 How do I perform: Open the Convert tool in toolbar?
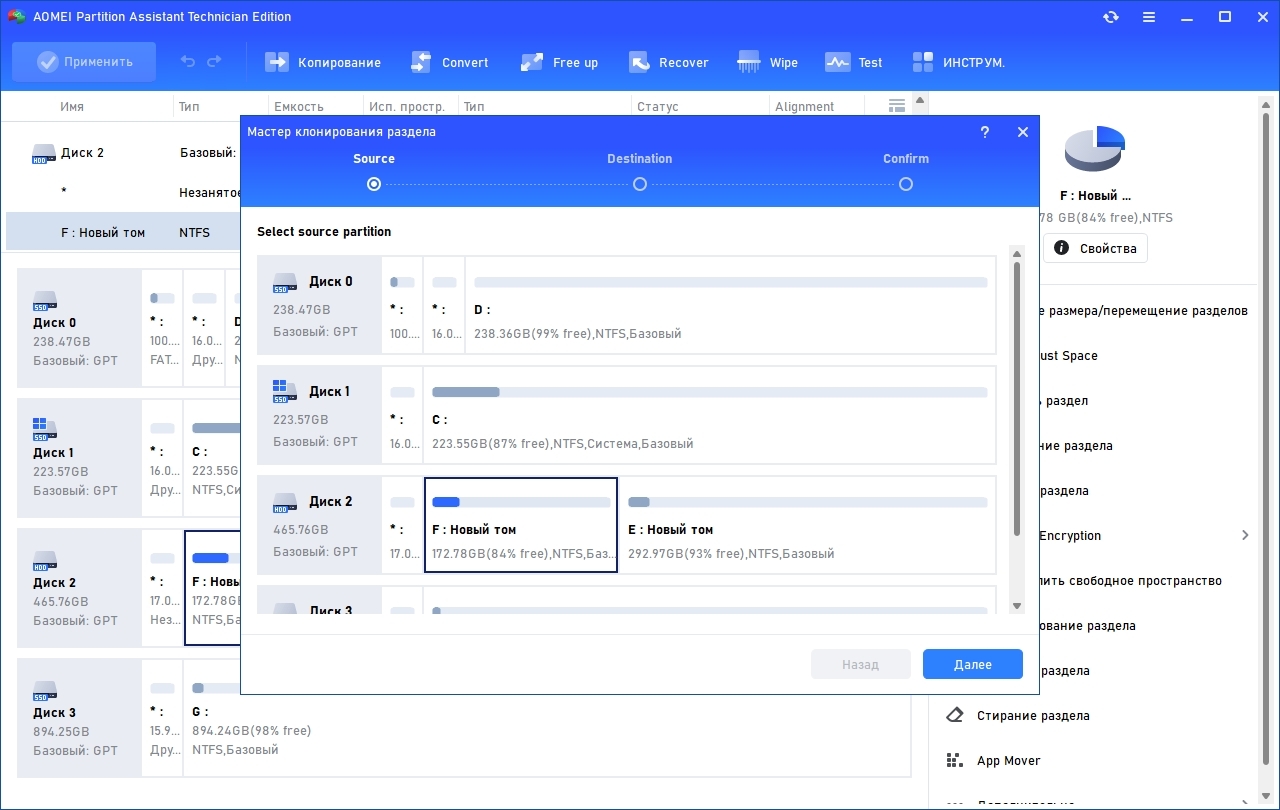450,62
